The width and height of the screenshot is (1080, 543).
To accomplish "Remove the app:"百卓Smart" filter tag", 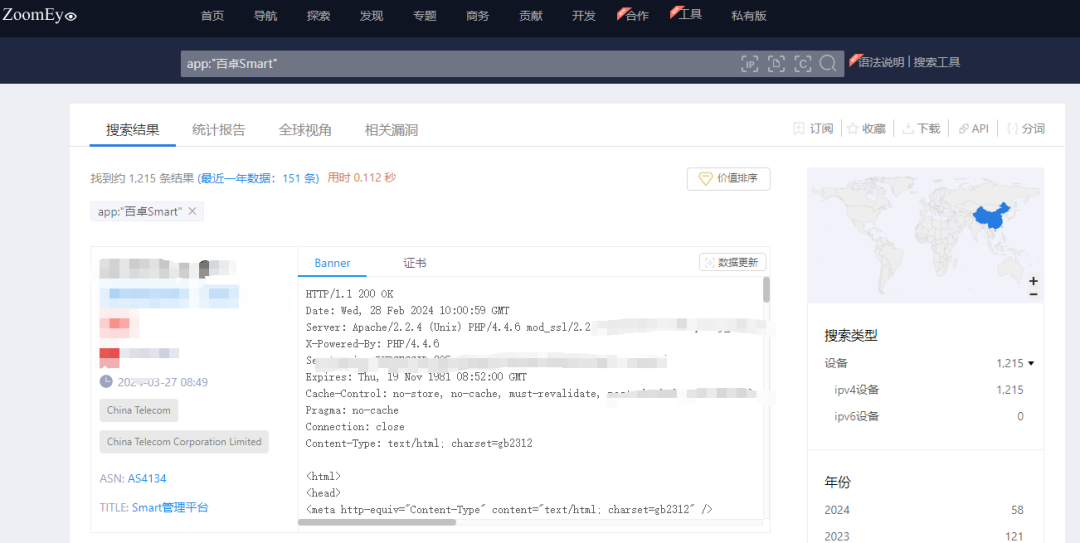I will [x=192, y=211].
